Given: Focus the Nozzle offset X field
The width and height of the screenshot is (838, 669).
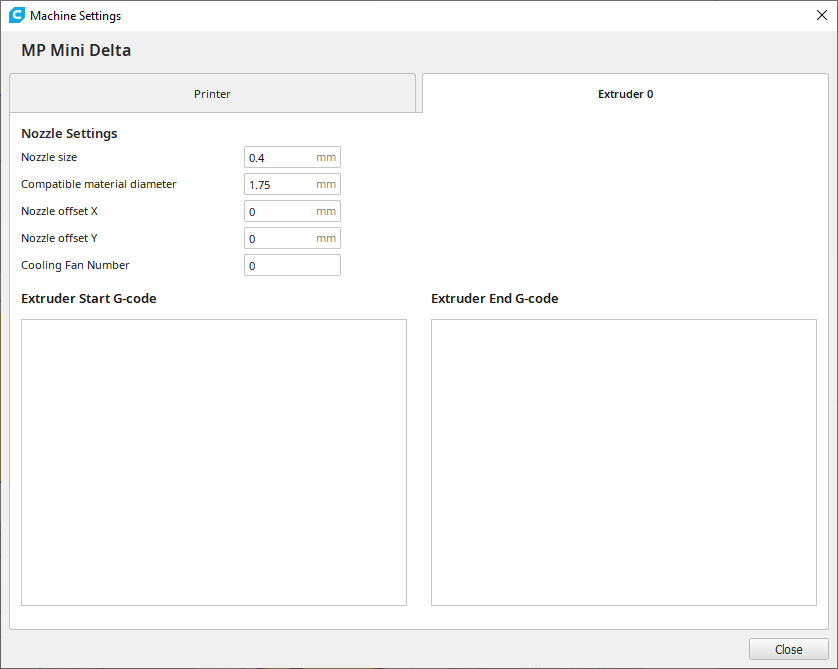Looking at the screenshot, I should coord(292,211).
